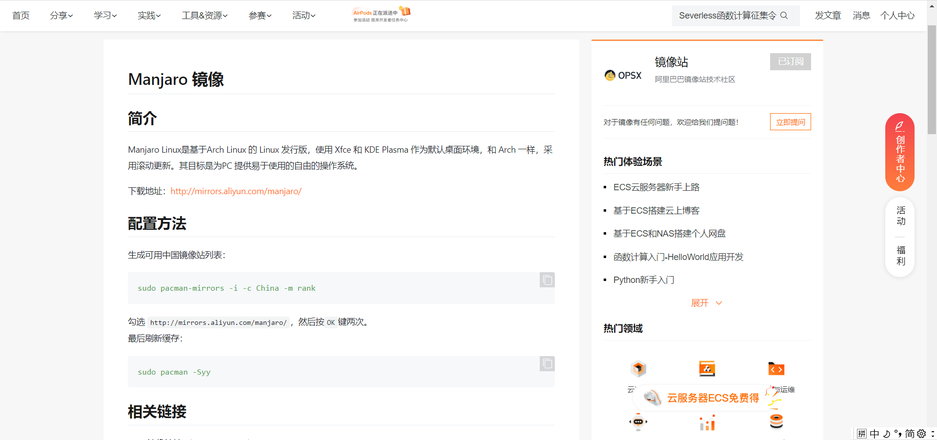This screenshot has height=440, width=937.
Task: Toggle IME 简 simplified/traditional setting
Action: (910, 433)
